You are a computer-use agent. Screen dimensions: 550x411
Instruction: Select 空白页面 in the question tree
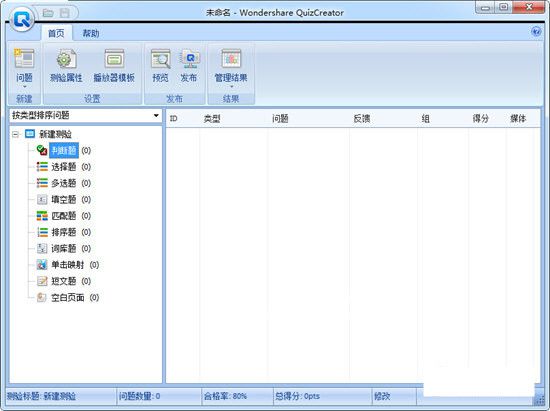(x=68, y=298)
